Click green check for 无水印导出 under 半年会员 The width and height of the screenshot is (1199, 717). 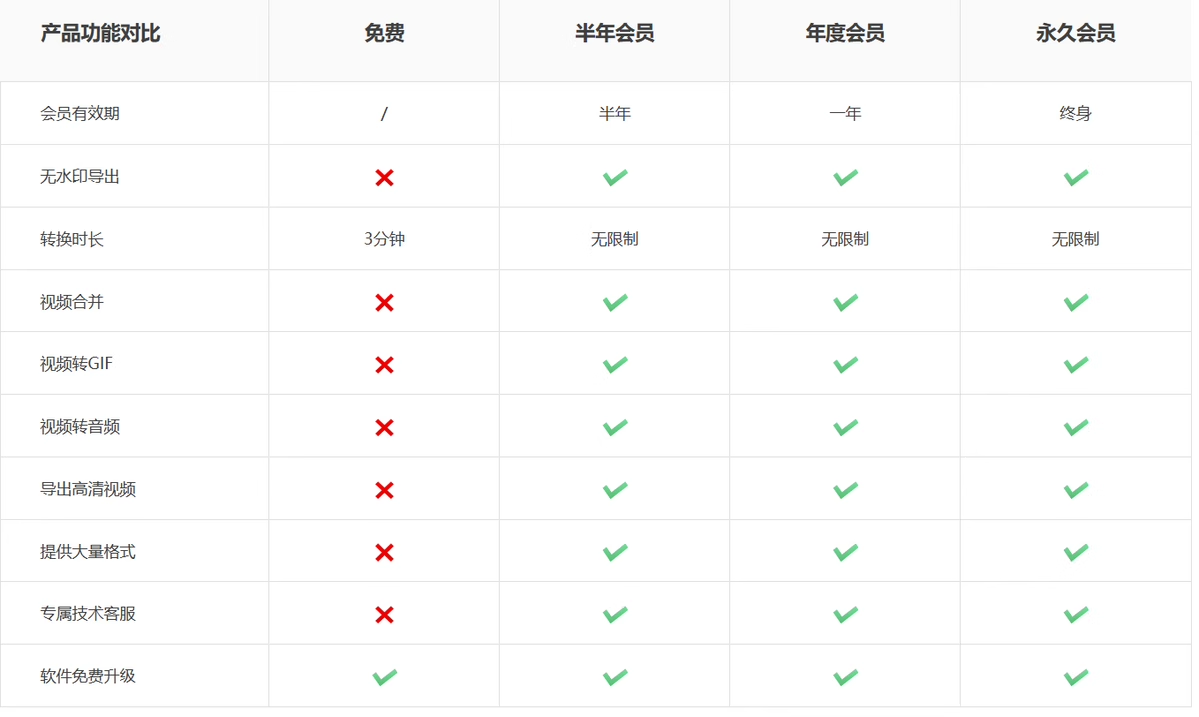point(615,177)
